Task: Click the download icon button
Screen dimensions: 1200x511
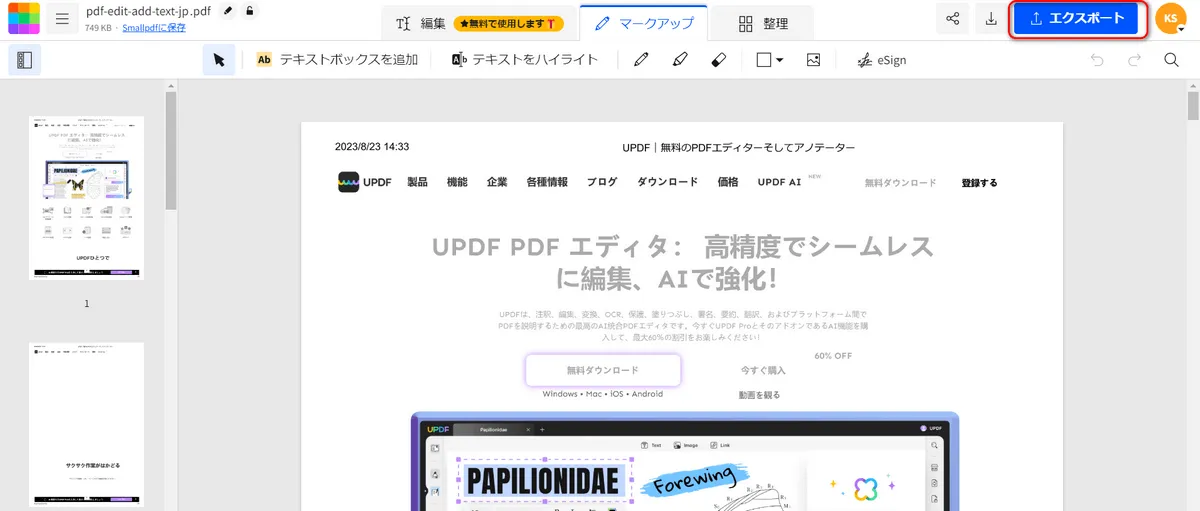Action: pyautogui.click(x=990, y=19)
